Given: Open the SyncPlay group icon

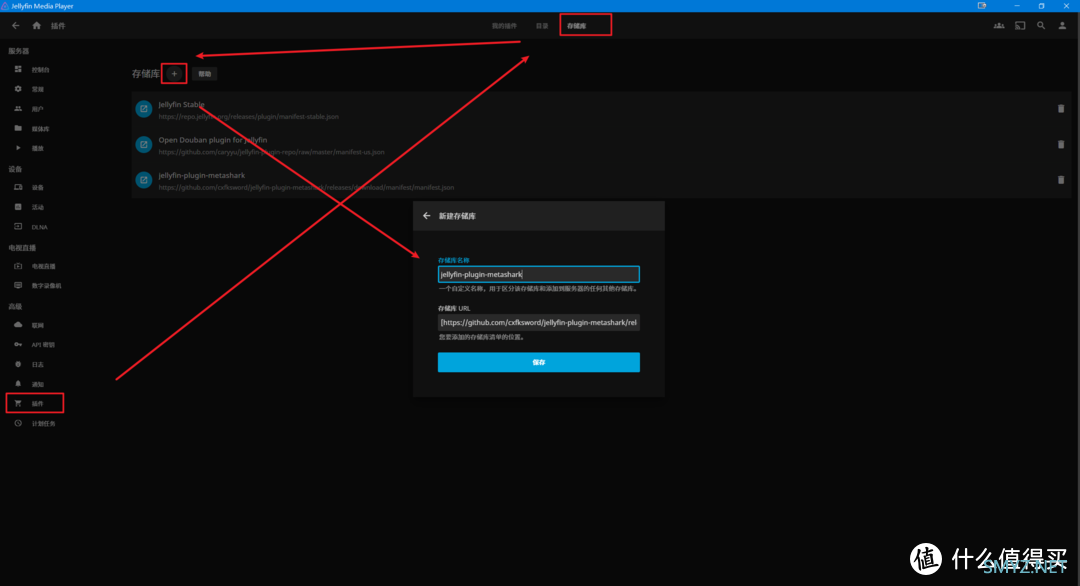Looking at the screenshot, I should pos(998,25).
